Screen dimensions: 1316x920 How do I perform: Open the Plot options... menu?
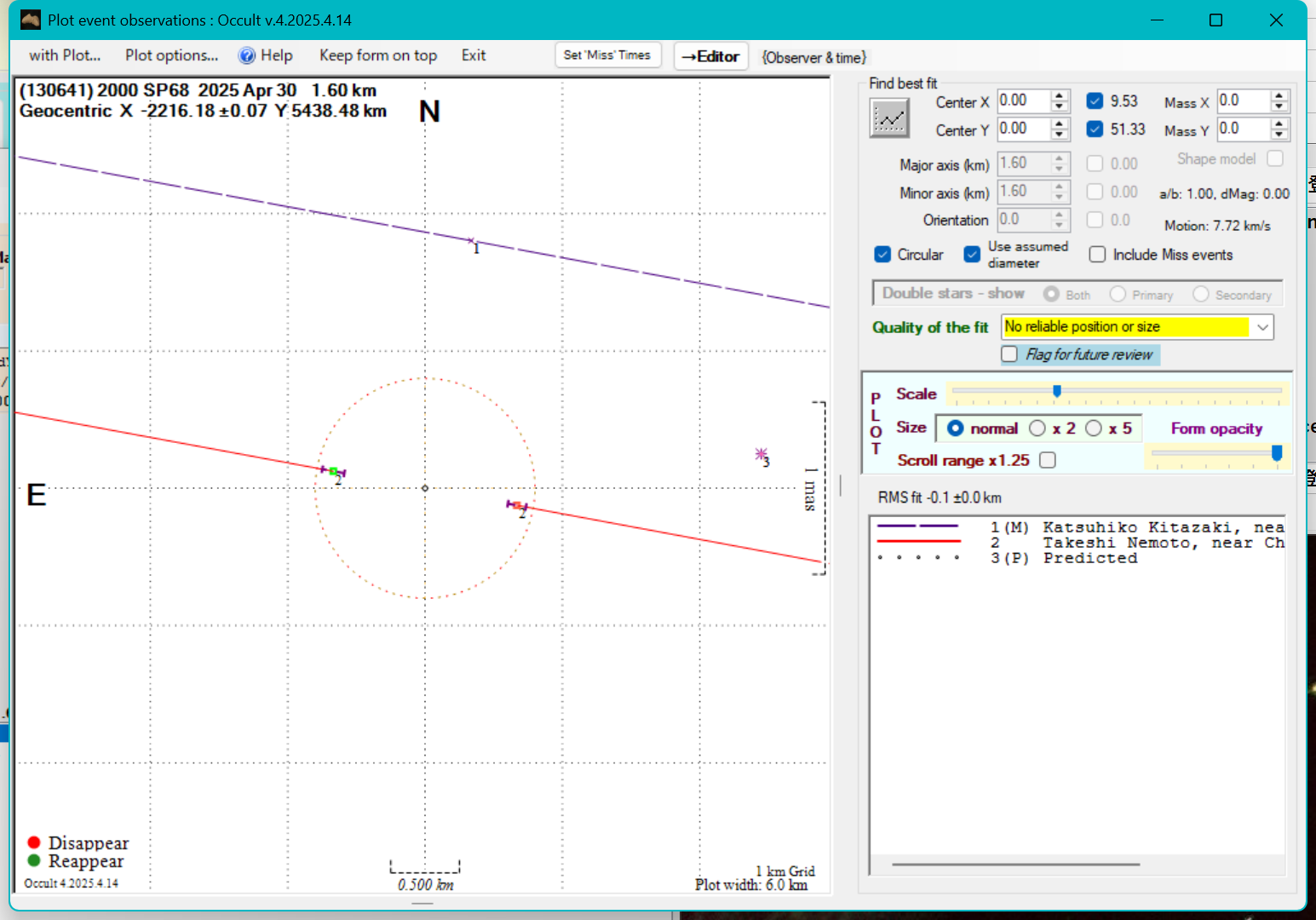171,55
